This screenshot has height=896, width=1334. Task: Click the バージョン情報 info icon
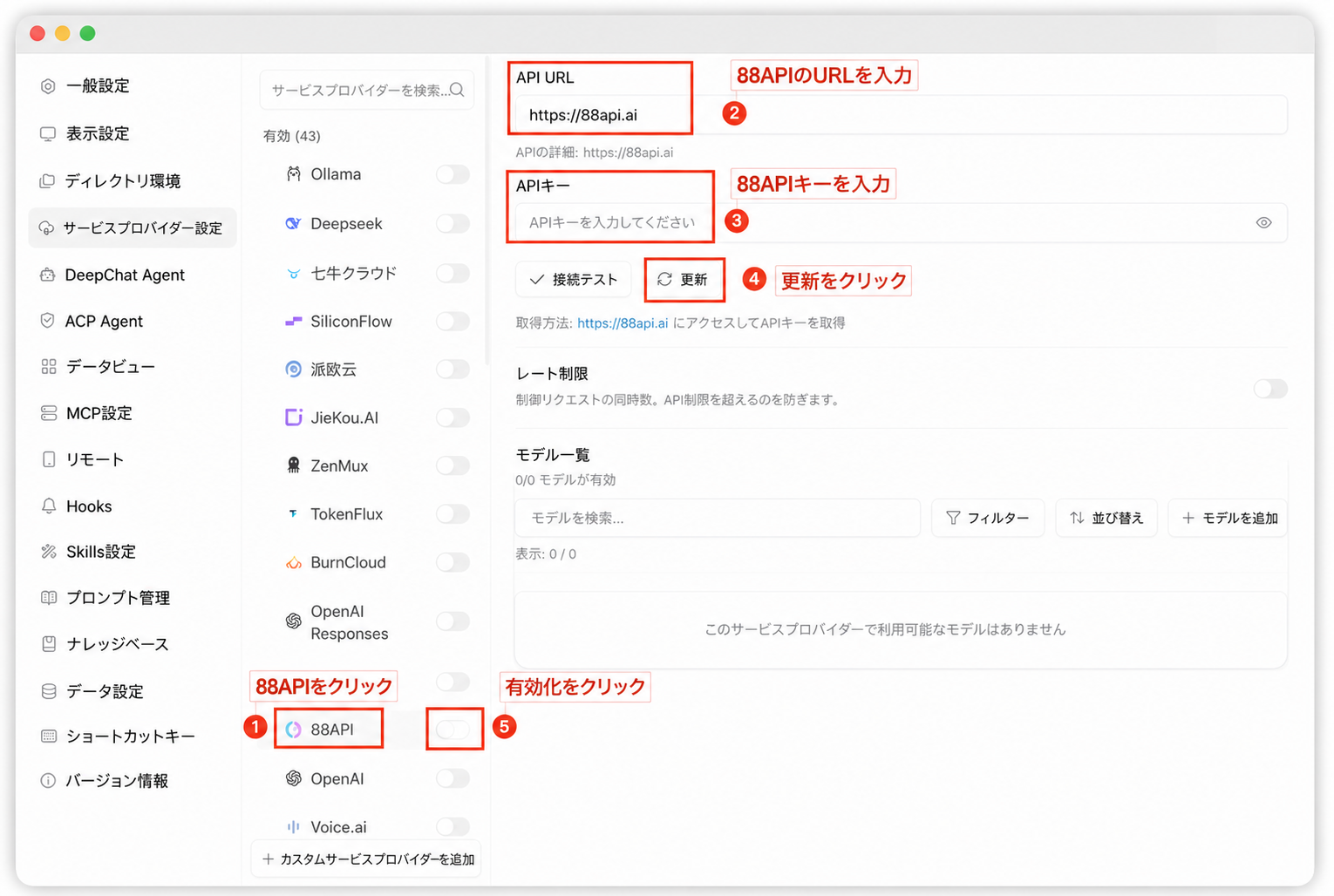pos(48,781)
